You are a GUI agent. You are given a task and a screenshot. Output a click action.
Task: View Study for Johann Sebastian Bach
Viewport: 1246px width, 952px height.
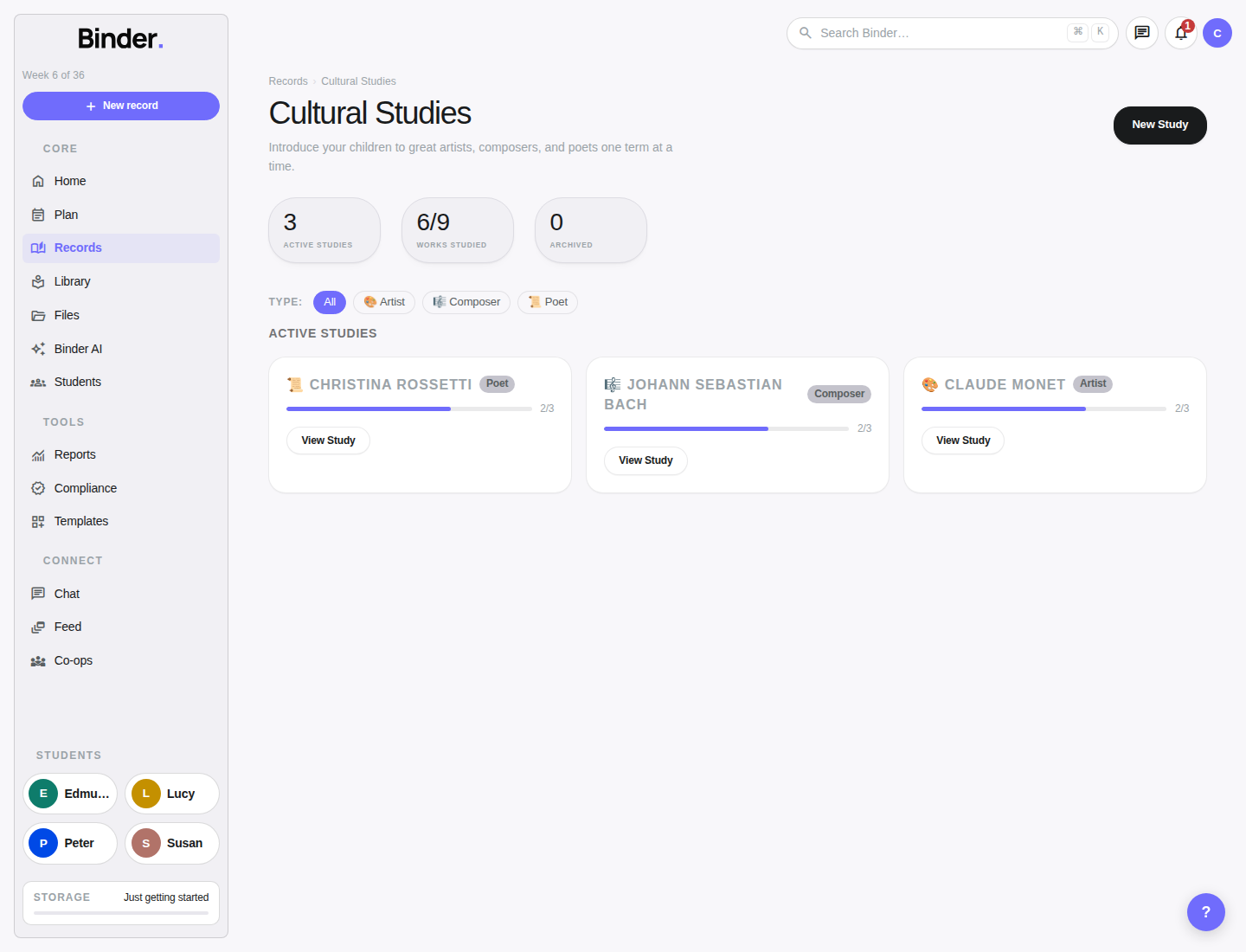click(x=645, y=460)
